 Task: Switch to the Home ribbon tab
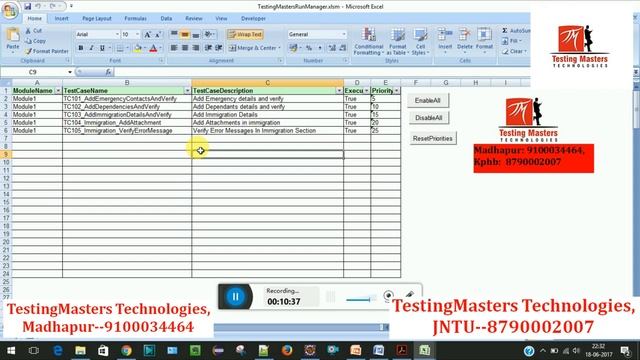pos(34,18)
